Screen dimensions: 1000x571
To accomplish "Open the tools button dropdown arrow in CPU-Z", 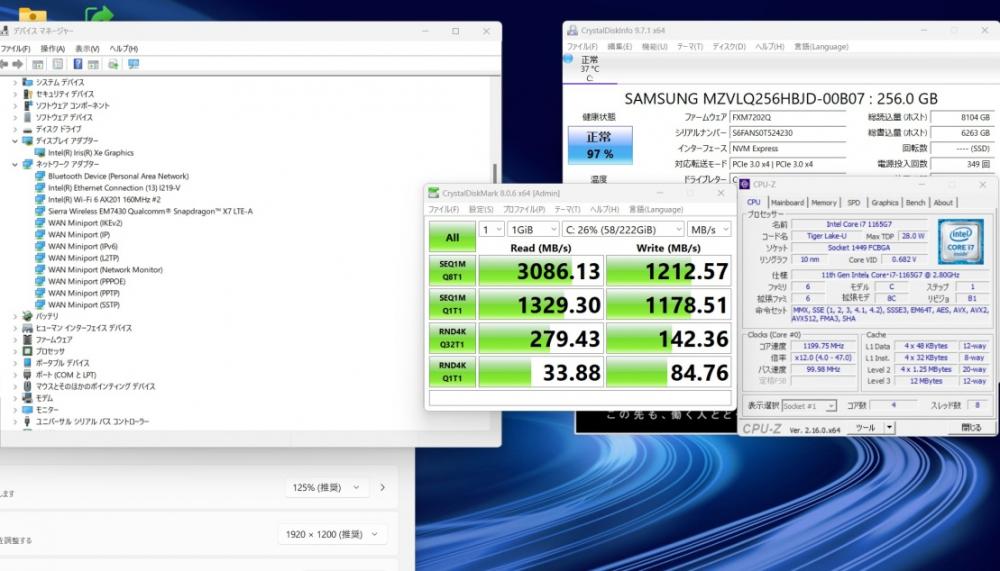I will 890,427.
